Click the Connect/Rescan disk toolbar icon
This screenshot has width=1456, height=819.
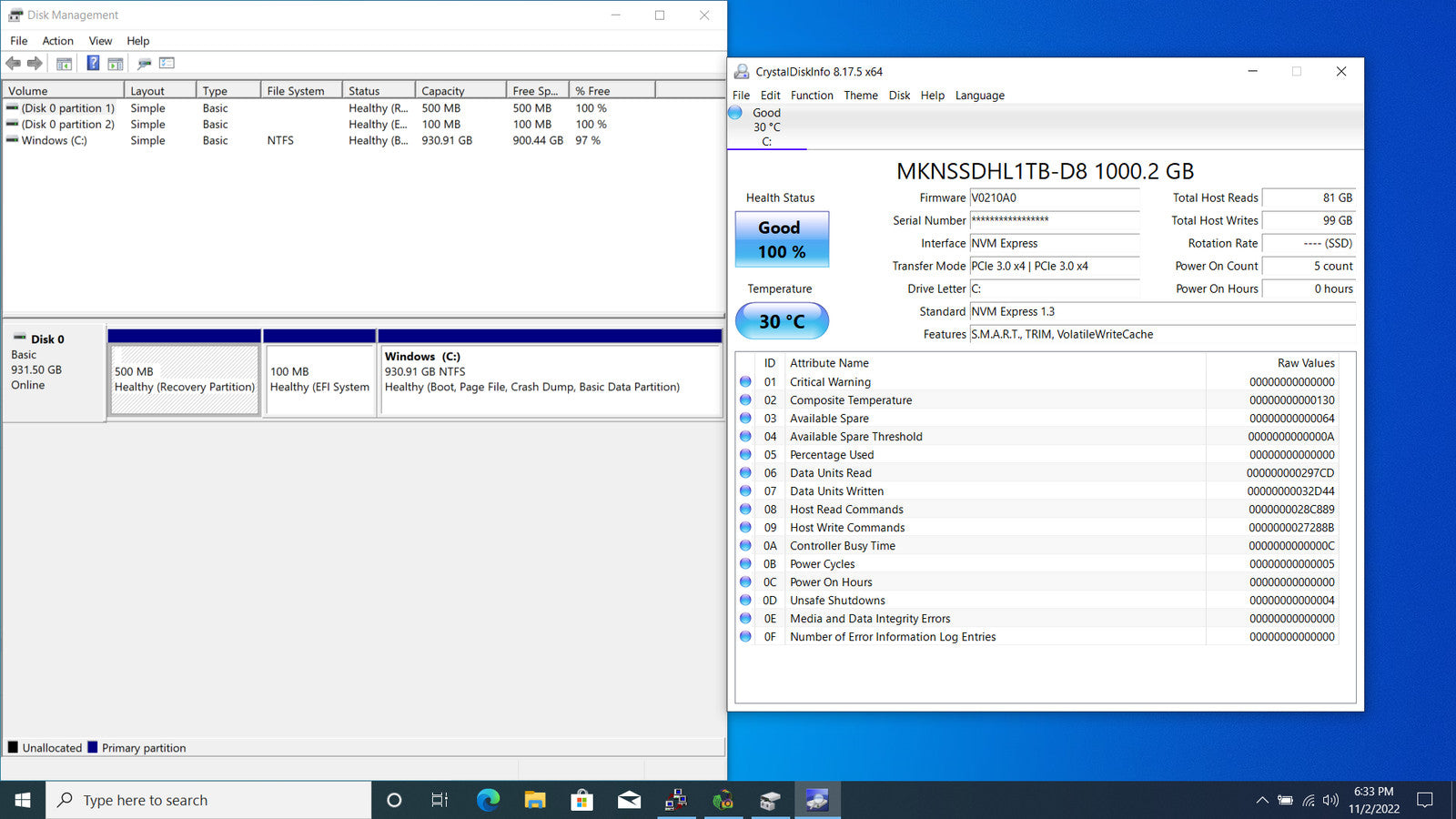144,64
